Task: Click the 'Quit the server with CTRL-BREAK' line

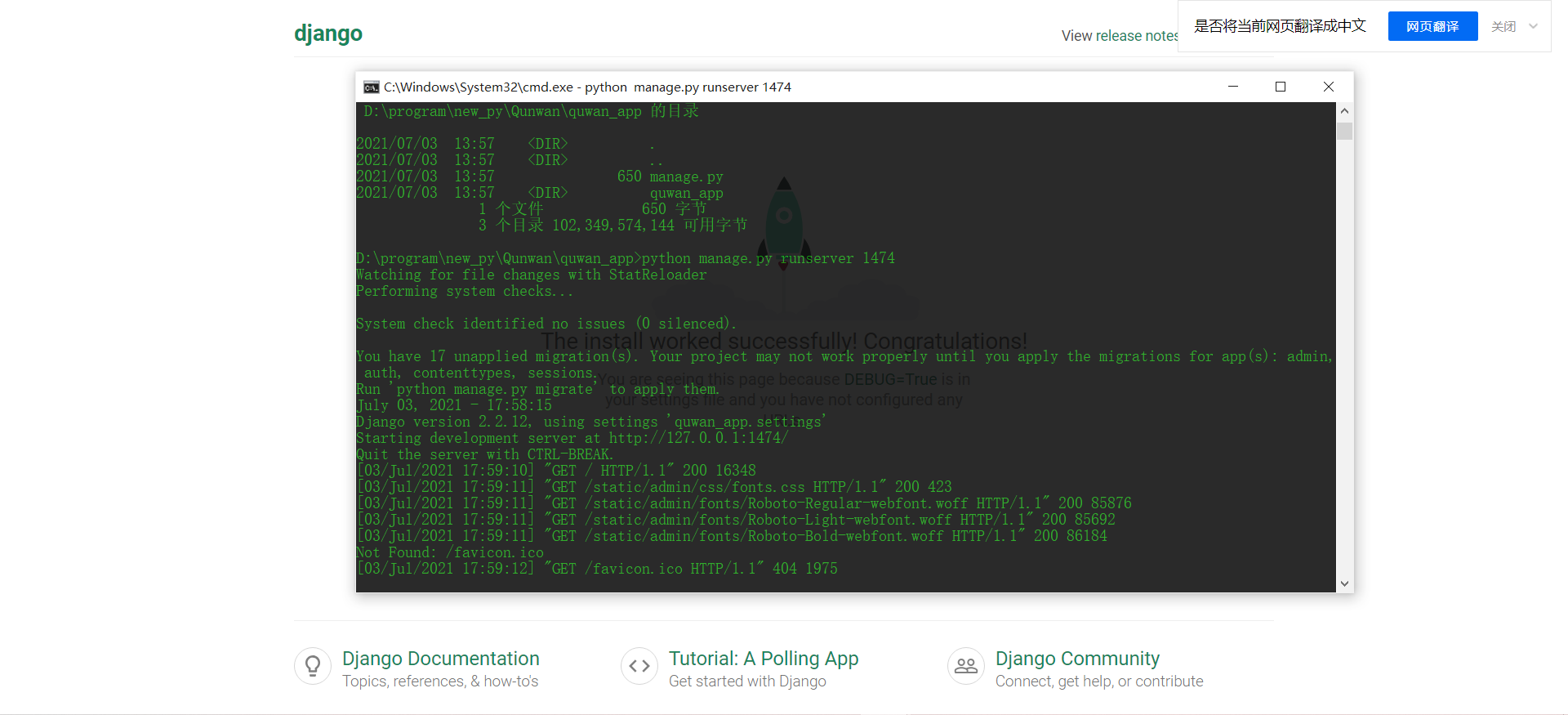Action: pyautogui.click(x=485, y=454)
